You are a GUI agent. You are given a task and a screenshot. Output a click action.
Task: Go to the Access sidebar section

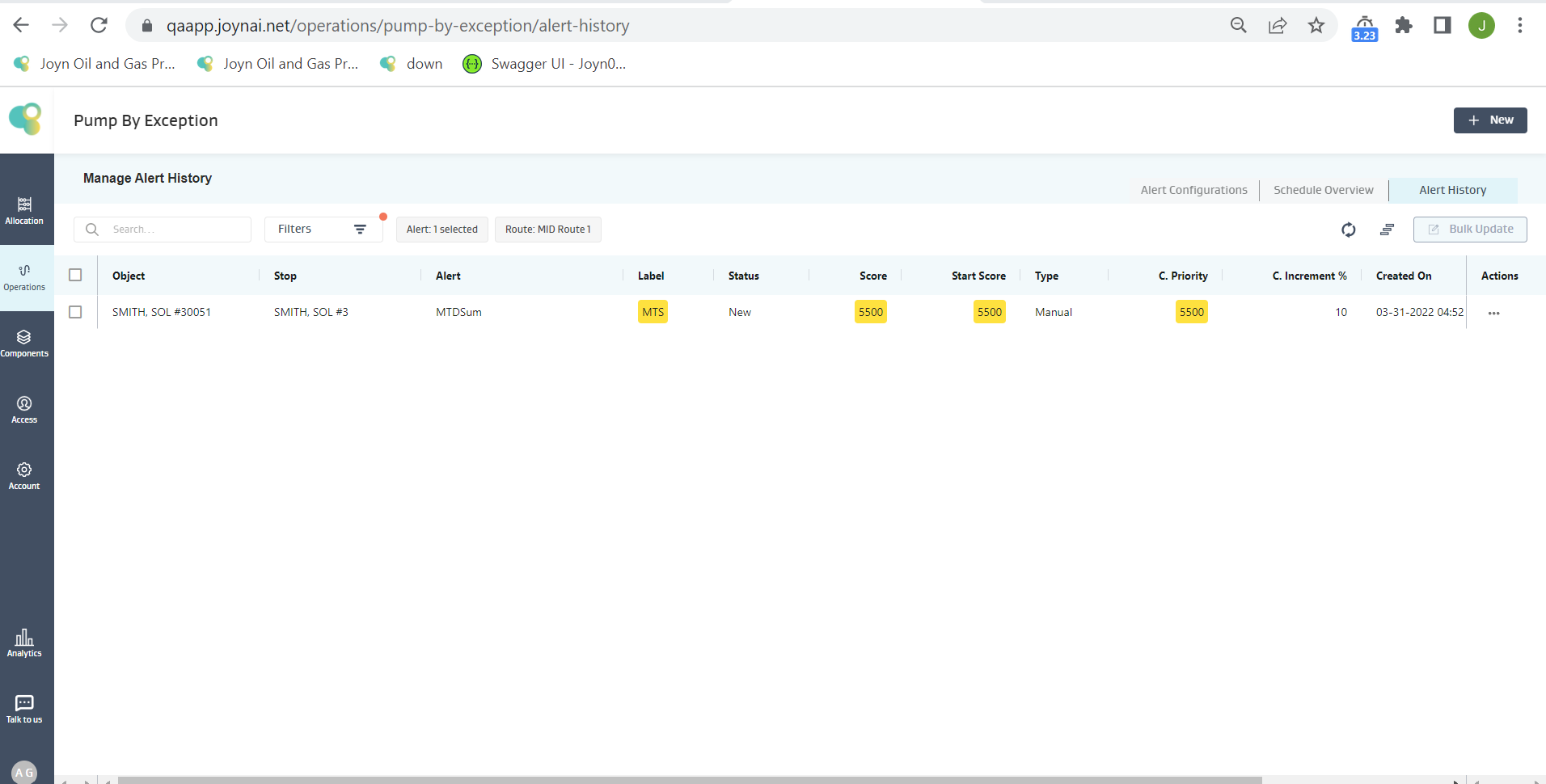24,410
